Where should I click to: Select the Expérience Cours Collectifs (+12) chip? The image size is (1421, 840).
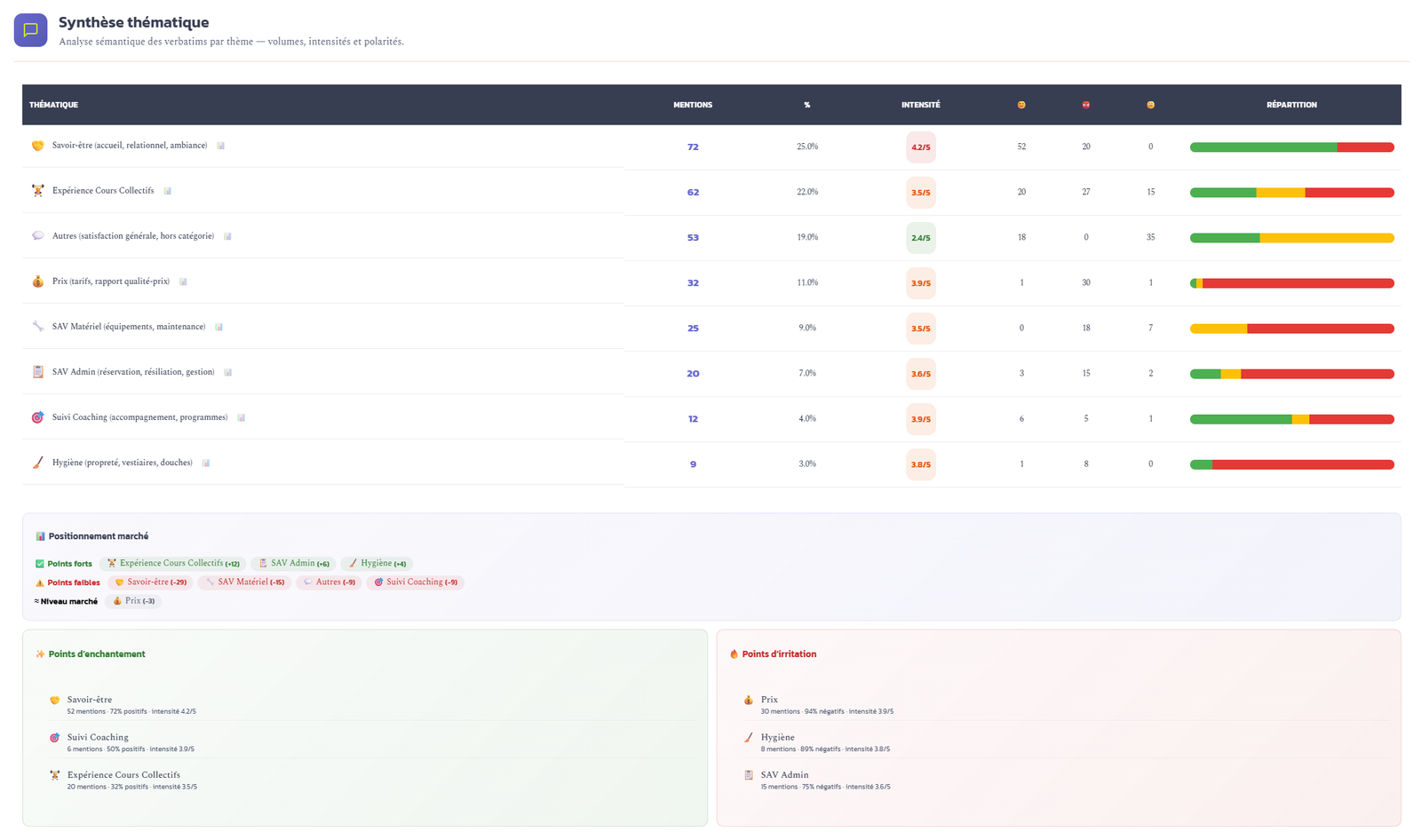(173, 564)
